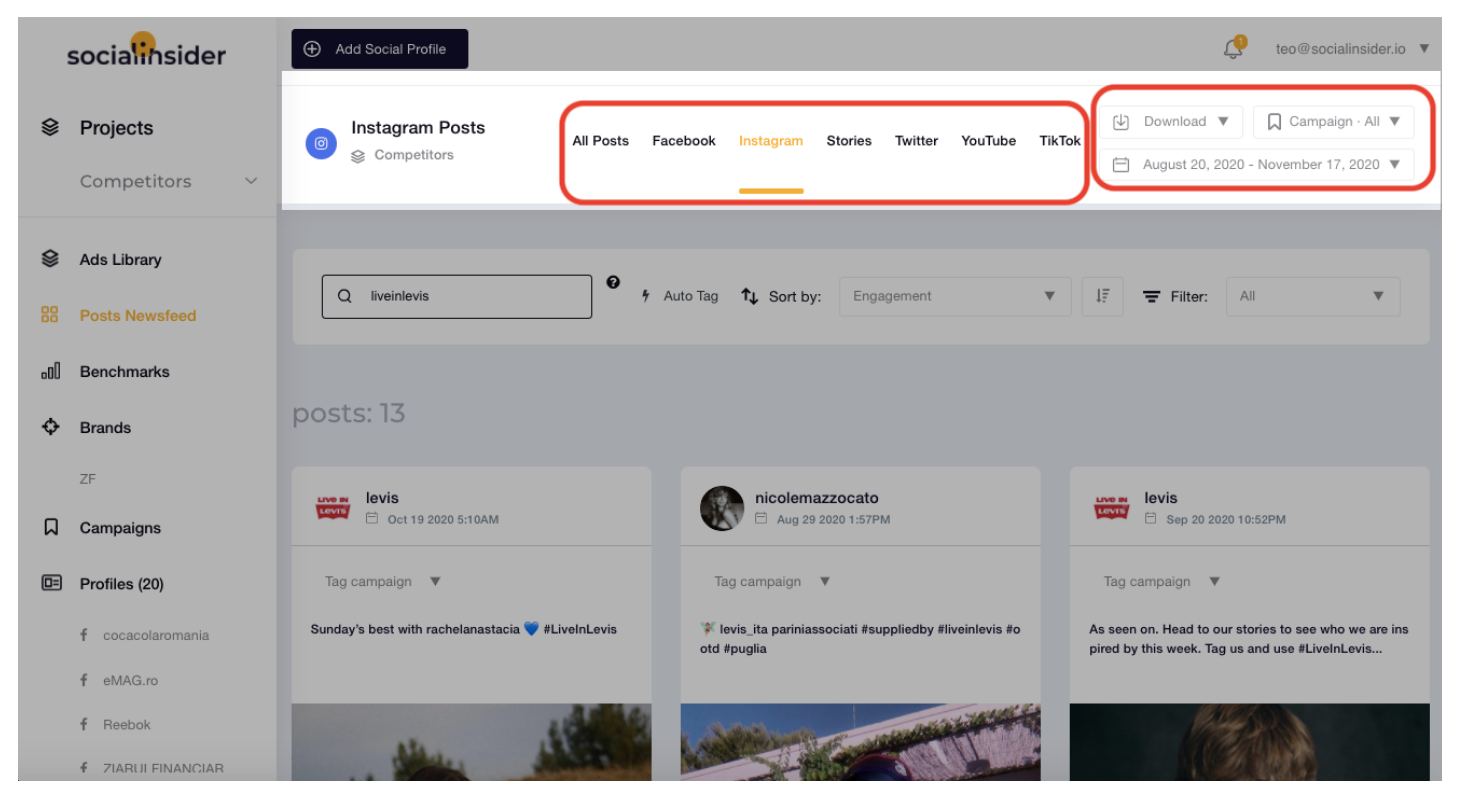Click the Competitors label under Instagram Posts
Image resolution: width=1460 pixels, height=800 pixels.
coord(414,155)
